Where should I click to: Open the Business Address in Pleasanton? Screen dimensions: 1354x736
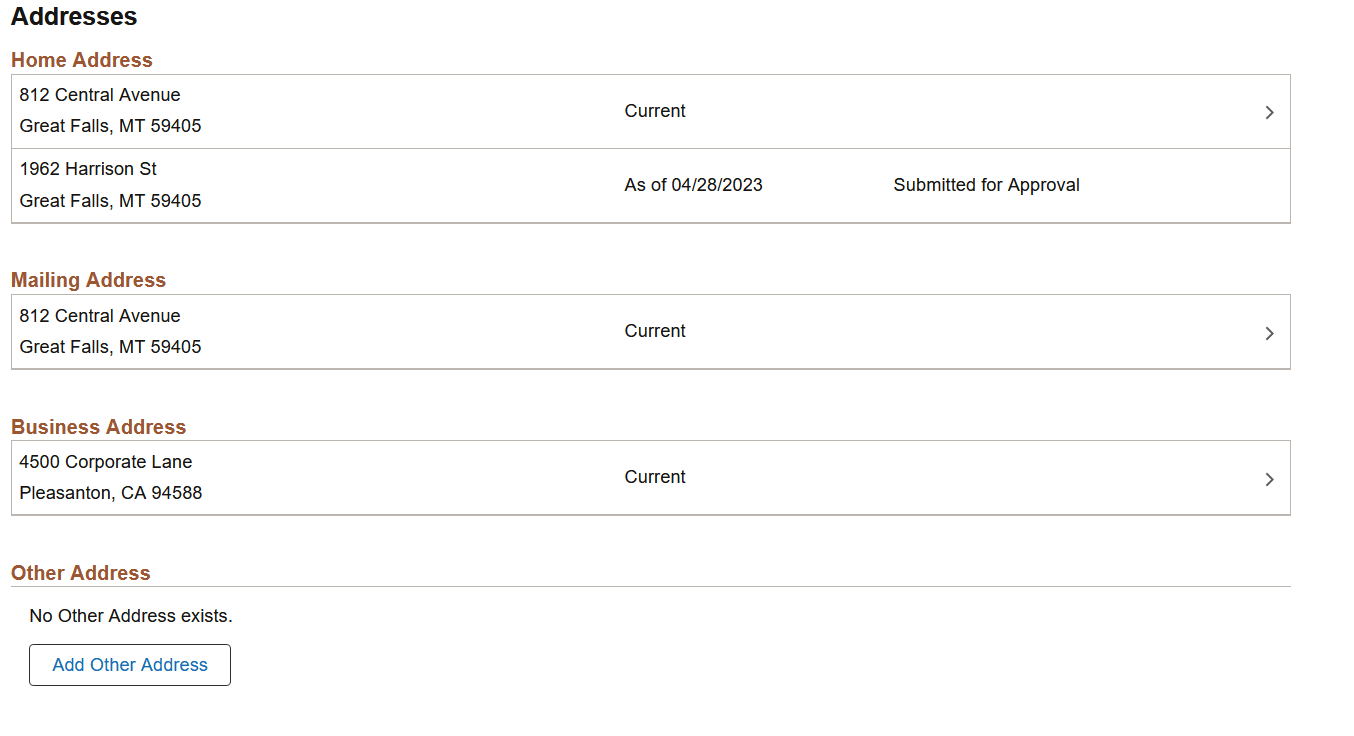click(x=400, y=477)
